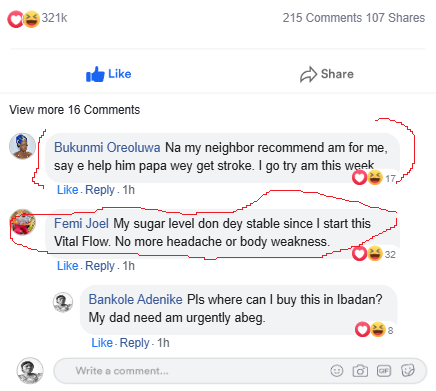Open the 107 Shares link
This screenshot has width=436, height=391.
395,18
